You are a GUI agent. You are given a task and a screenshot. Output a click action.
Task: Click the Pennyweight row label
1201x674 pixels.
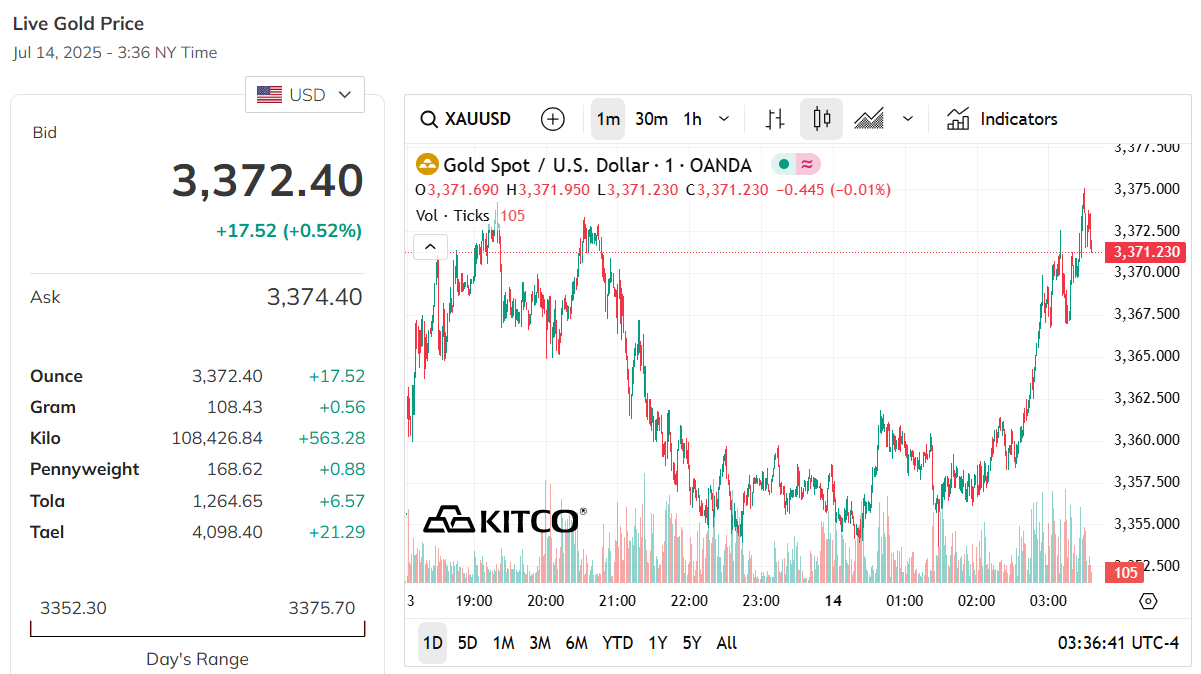tap(85, 469)
